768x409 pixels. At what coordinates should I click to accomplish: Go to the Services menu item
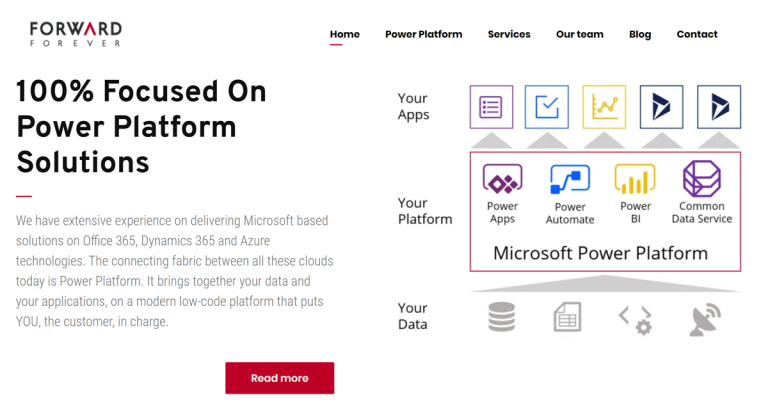[509, 34]
